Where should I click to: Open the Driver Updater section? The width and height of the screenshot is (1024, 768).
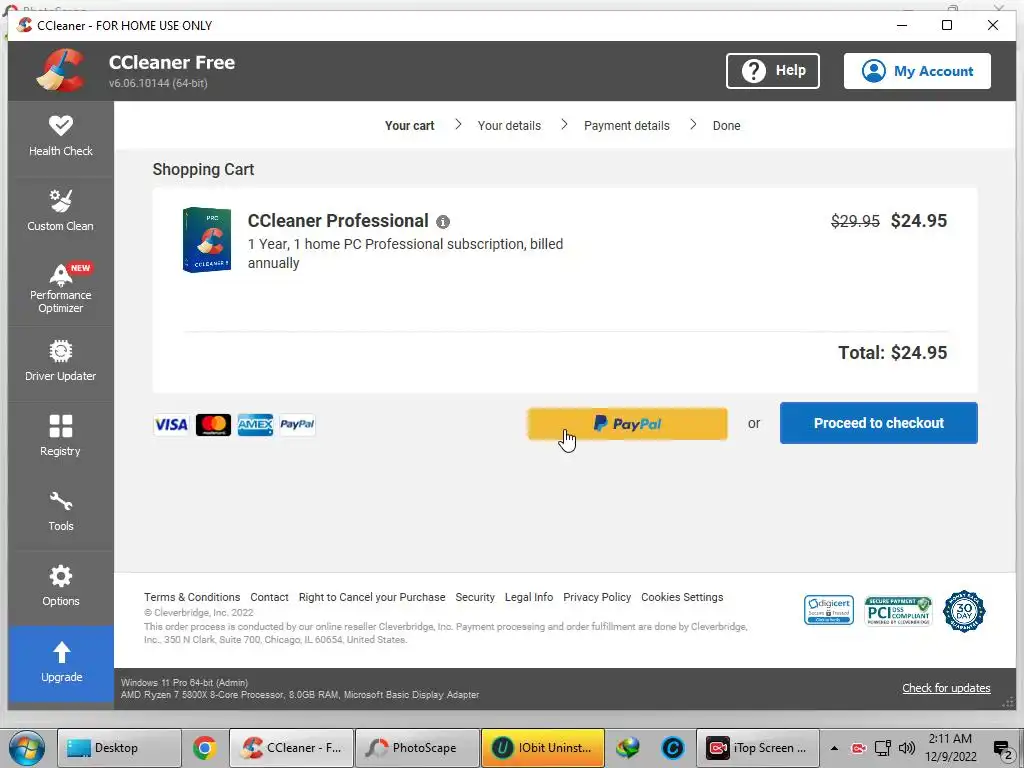[61, 361]
